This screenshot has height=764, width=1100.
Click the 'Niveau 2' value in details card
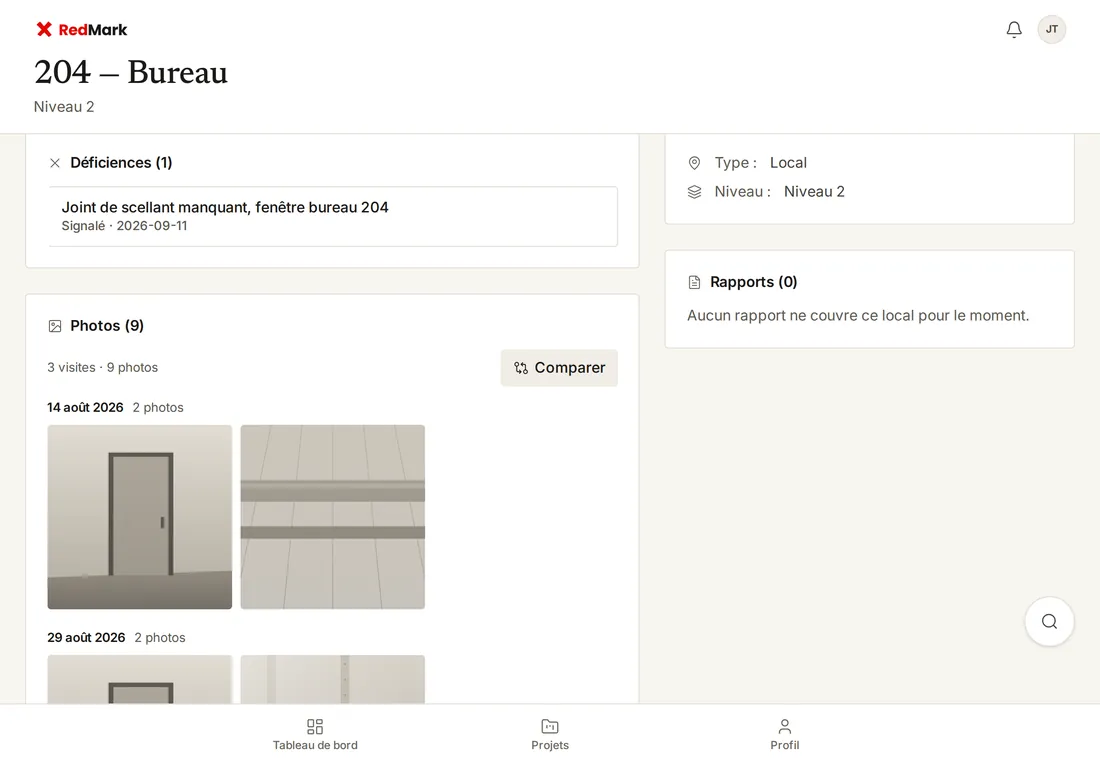814,192
